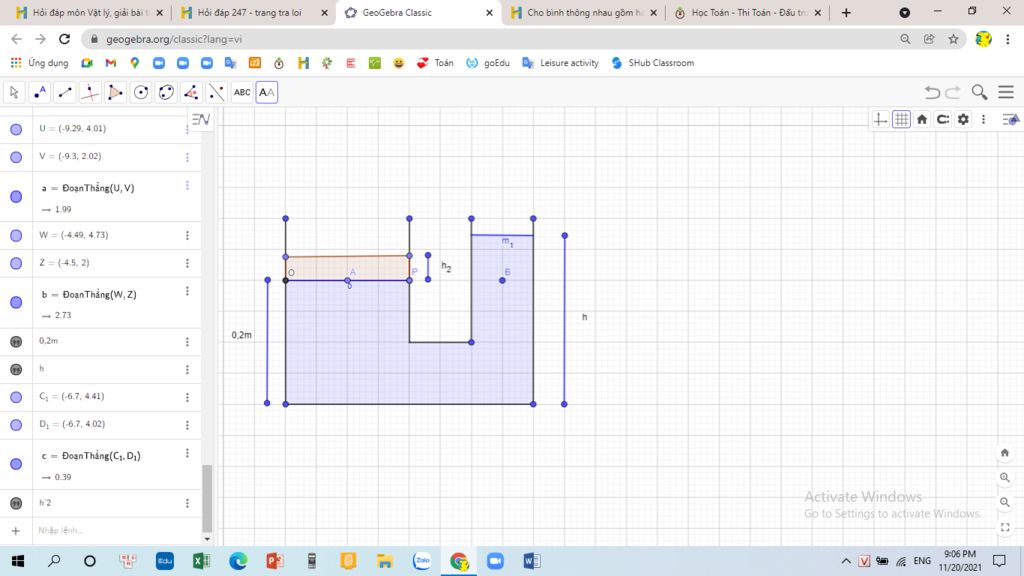The height and width of the screenshot is (576, 1024).
Task: Switch to Hỏi đáp môn Vật lý tab
Action: coord(89,12)
